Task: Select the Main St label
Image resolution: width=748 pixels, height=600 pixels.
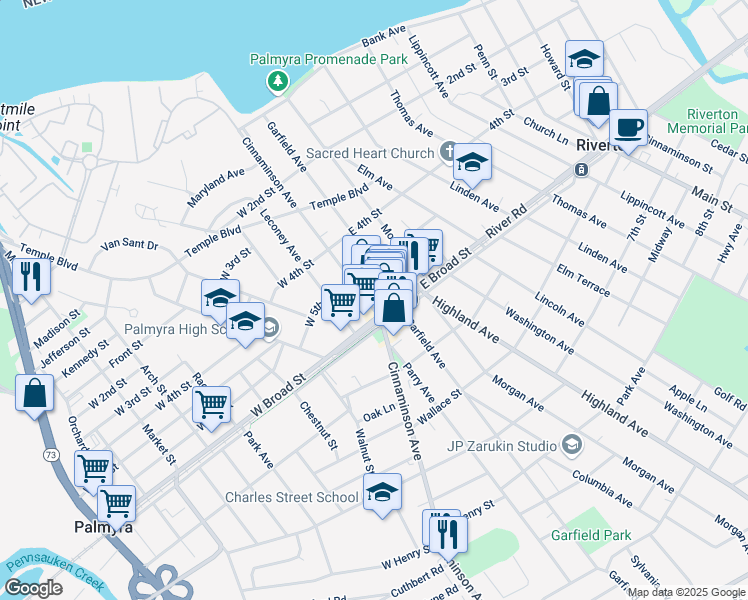Action: [712, 199]
